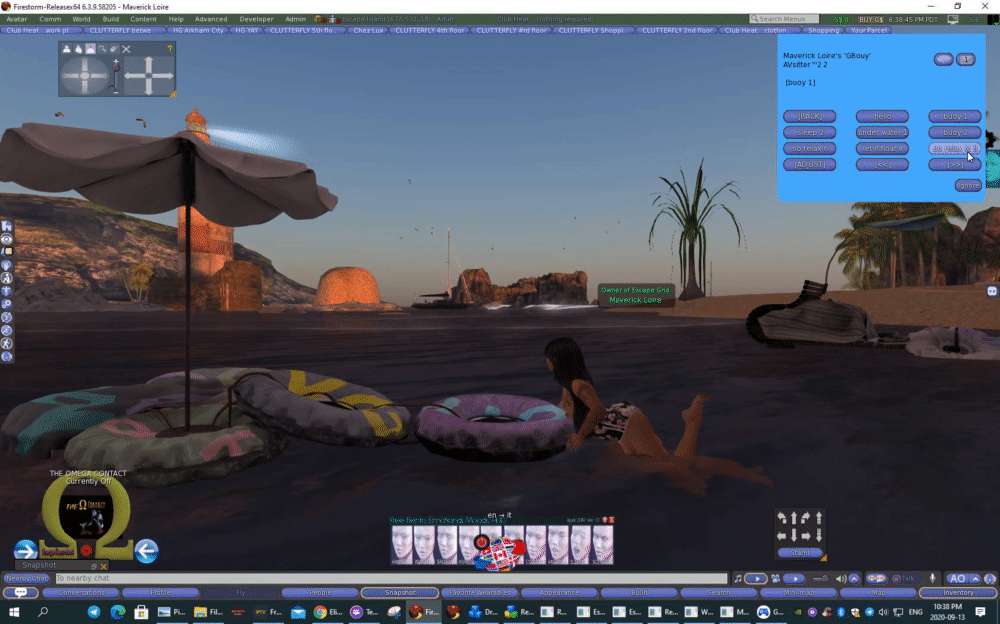Click the numbered 1 chiclet button
The width and height of the screenshot is (1000, 624).
click(x=966, y=59)
